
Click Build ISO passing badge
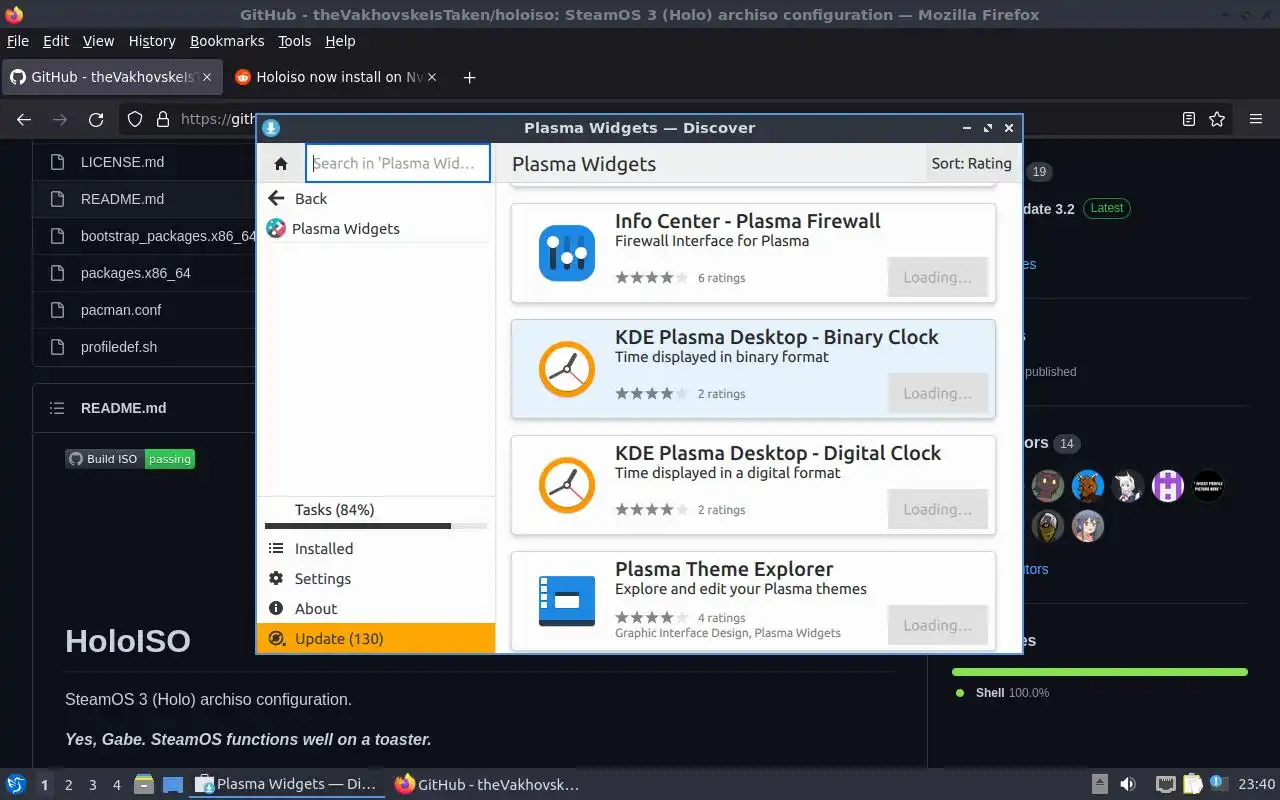pos(130,459)
